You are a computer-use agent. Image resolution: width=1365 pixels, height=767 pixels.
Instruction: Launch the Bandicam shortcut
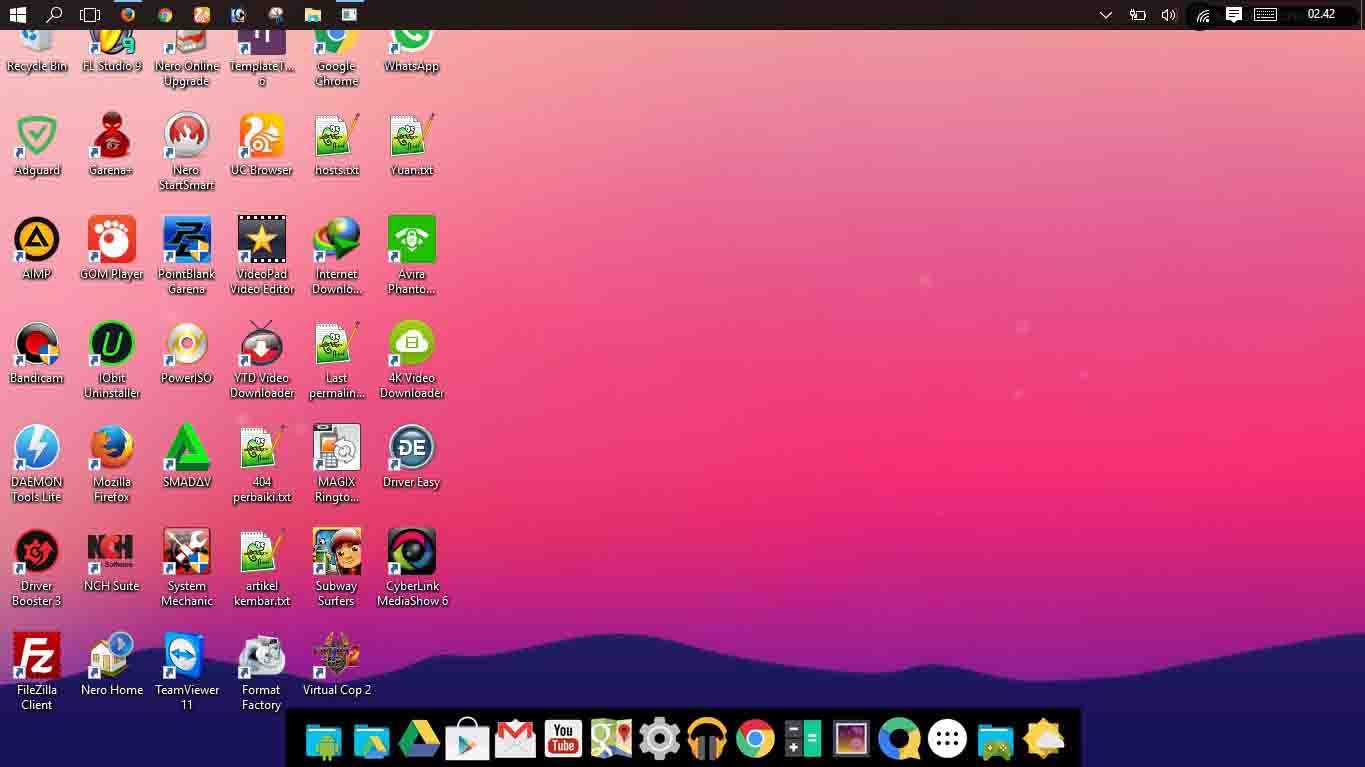(x=37, y=353)
